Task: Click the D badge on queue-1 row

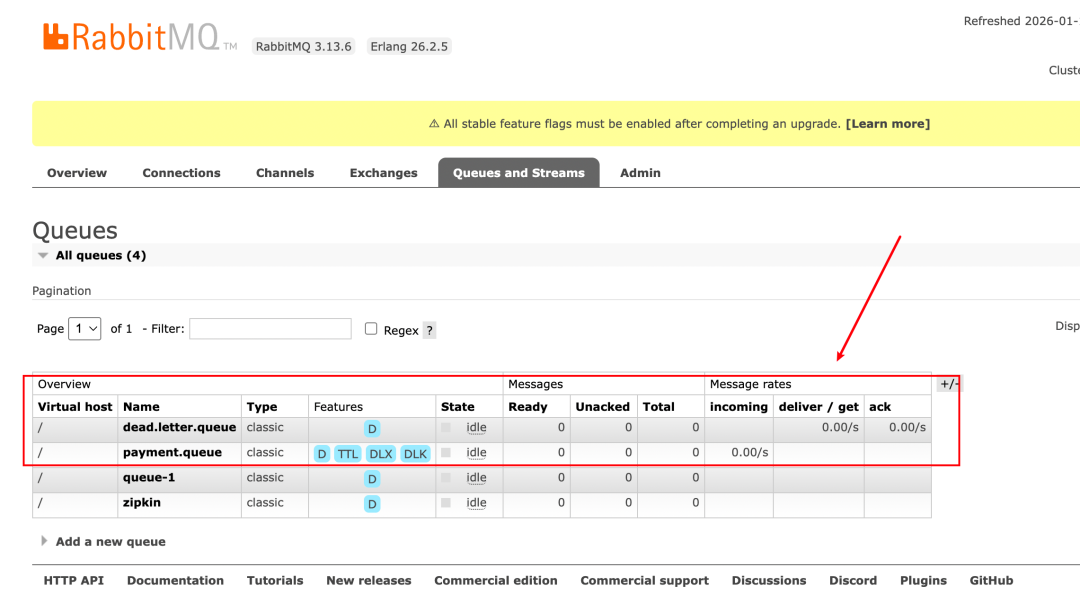Action: tap(372, 479)
